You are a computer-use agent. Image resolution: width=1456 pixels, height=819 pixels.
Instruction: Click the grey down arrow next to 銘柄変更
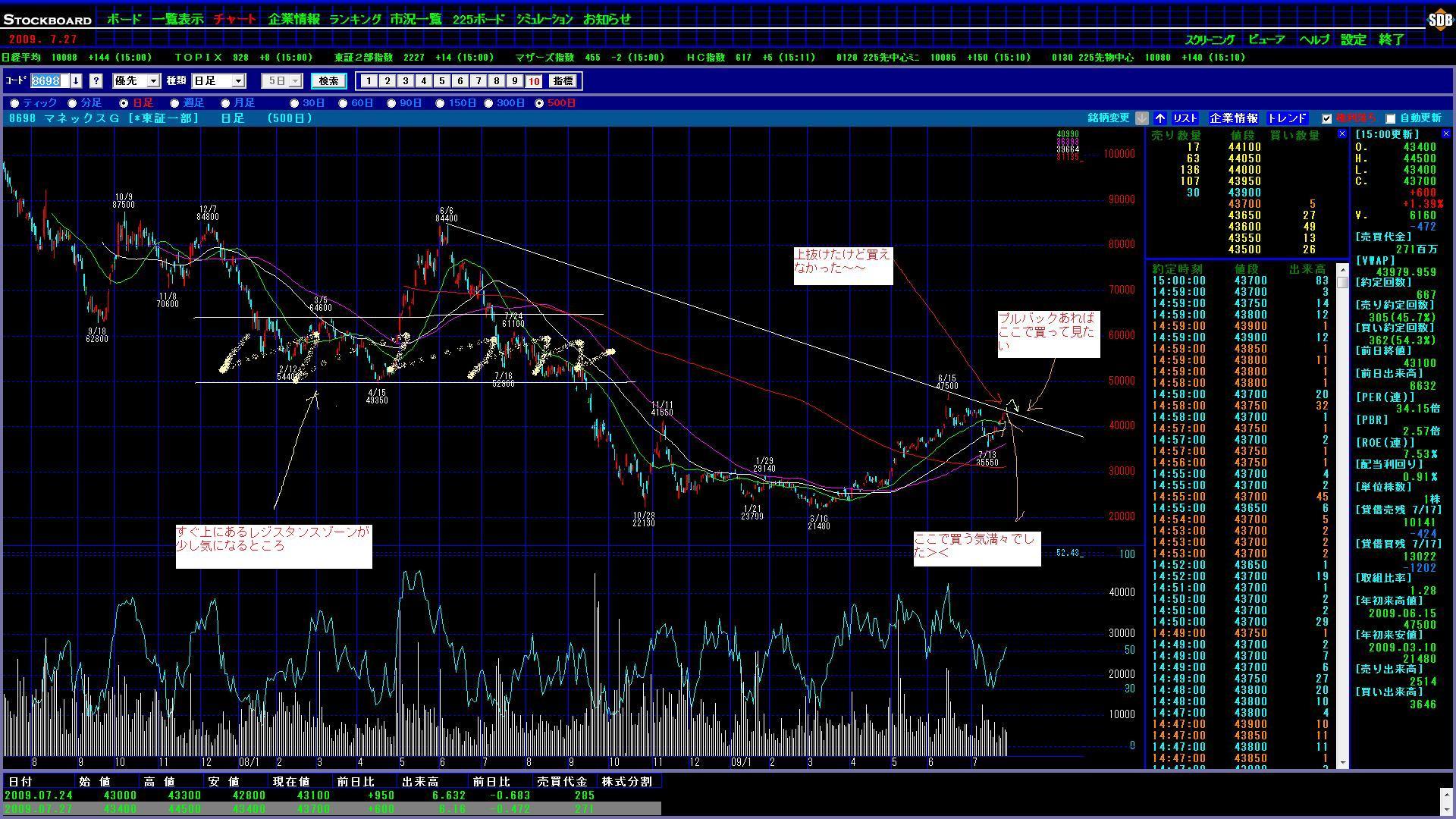click(x=1141, y=118)
